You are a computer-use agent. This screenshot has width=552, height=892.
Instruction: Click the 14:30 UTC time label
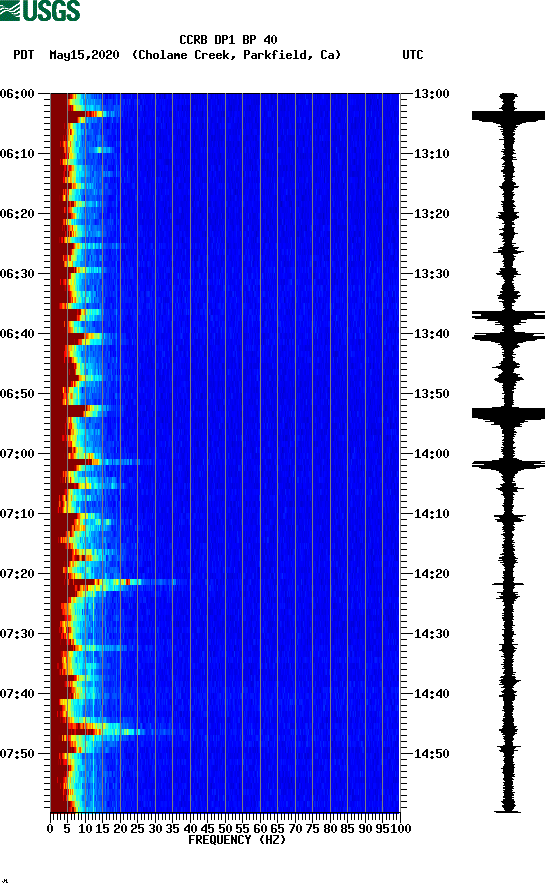point(431,634)
